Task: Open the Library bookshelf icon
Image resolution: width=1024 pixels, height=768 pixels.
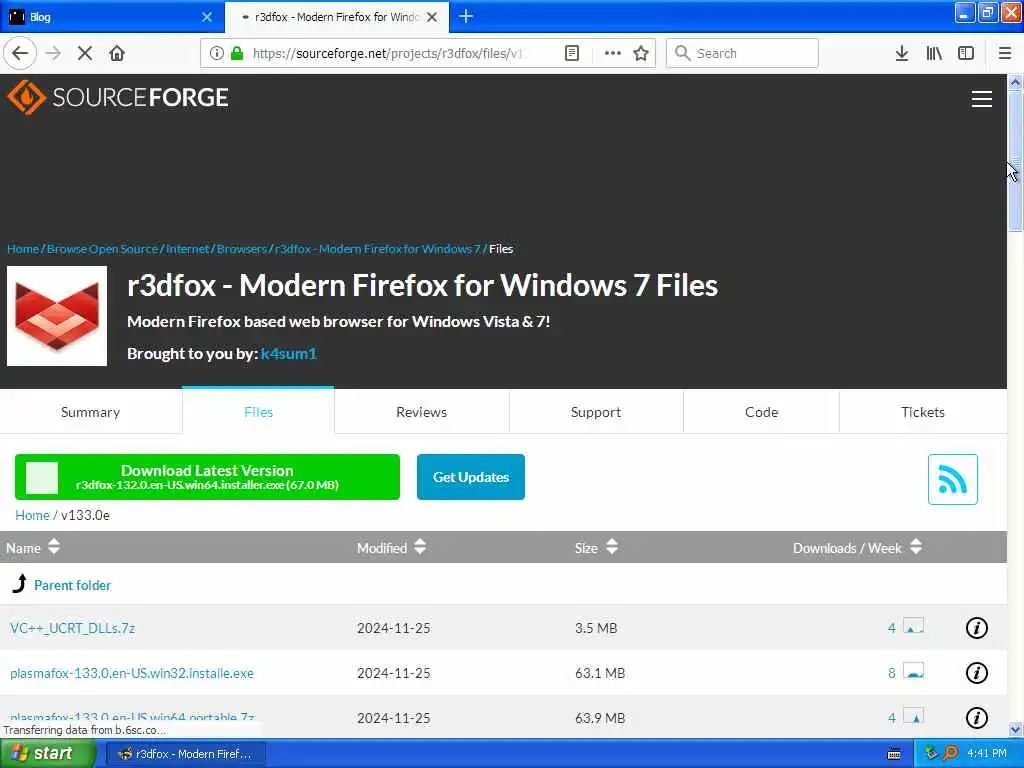Action: coord(934,53)
